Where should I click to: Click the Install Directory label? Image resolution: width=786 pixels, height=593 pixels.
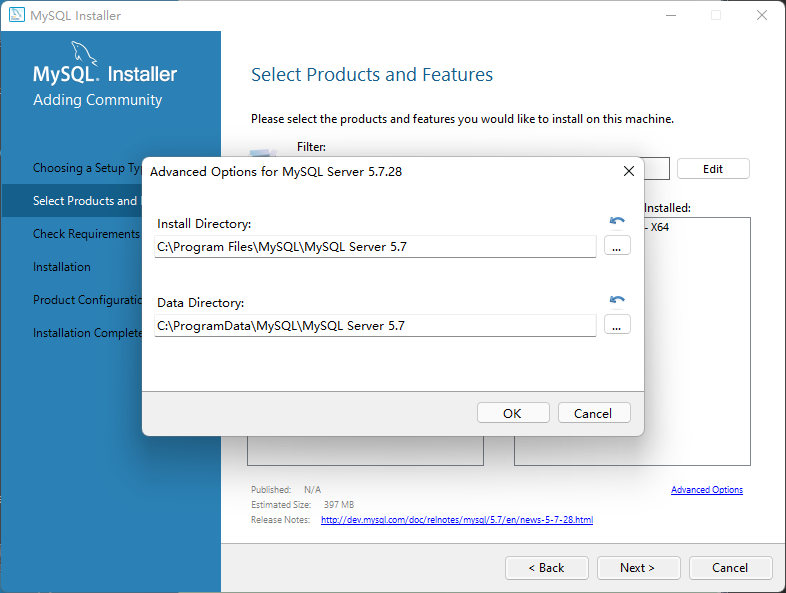204,224
